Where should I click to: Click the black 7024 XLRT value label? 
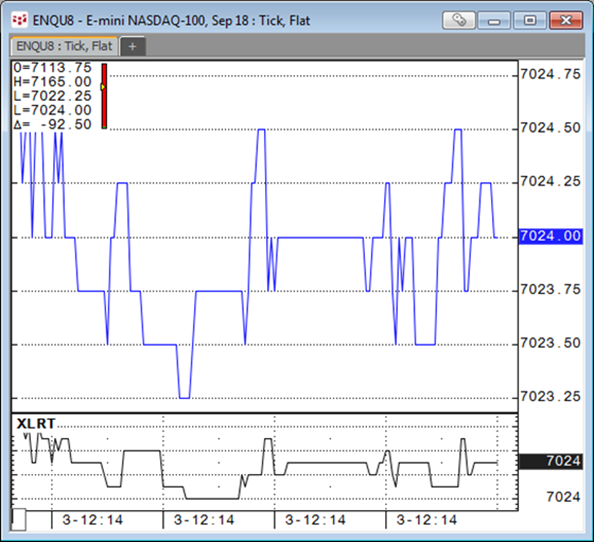(550, 461)
